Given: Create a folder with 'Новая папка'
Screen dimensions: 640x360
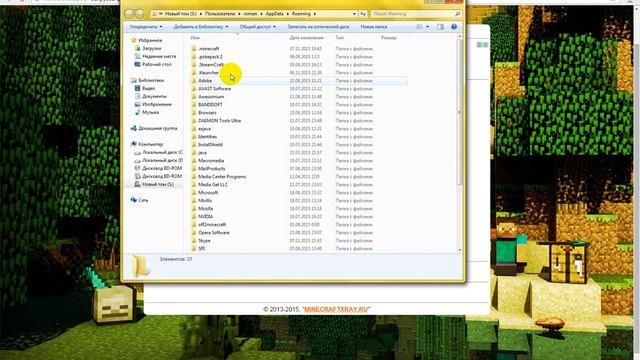Looking at the screenshot, I should tap(373, 27).
